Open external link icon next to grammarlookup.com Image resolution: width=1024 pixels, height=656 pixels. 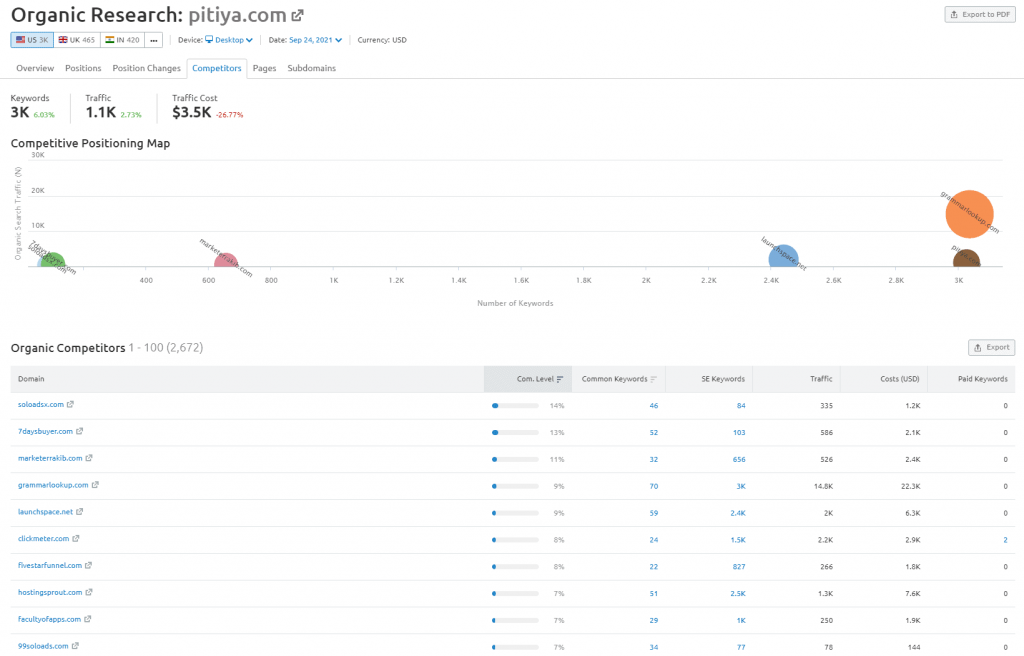coord(95,485)
